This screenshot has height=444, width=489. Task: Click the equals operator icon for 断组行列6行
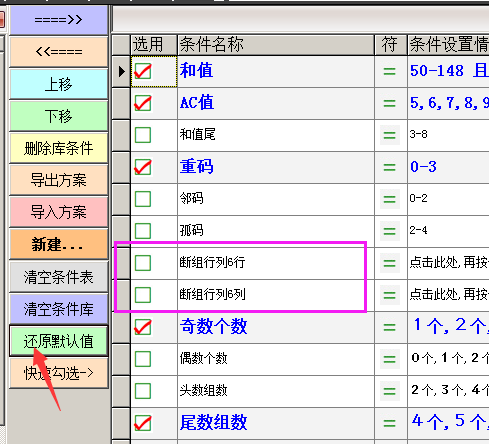click(x=390, y=263)
